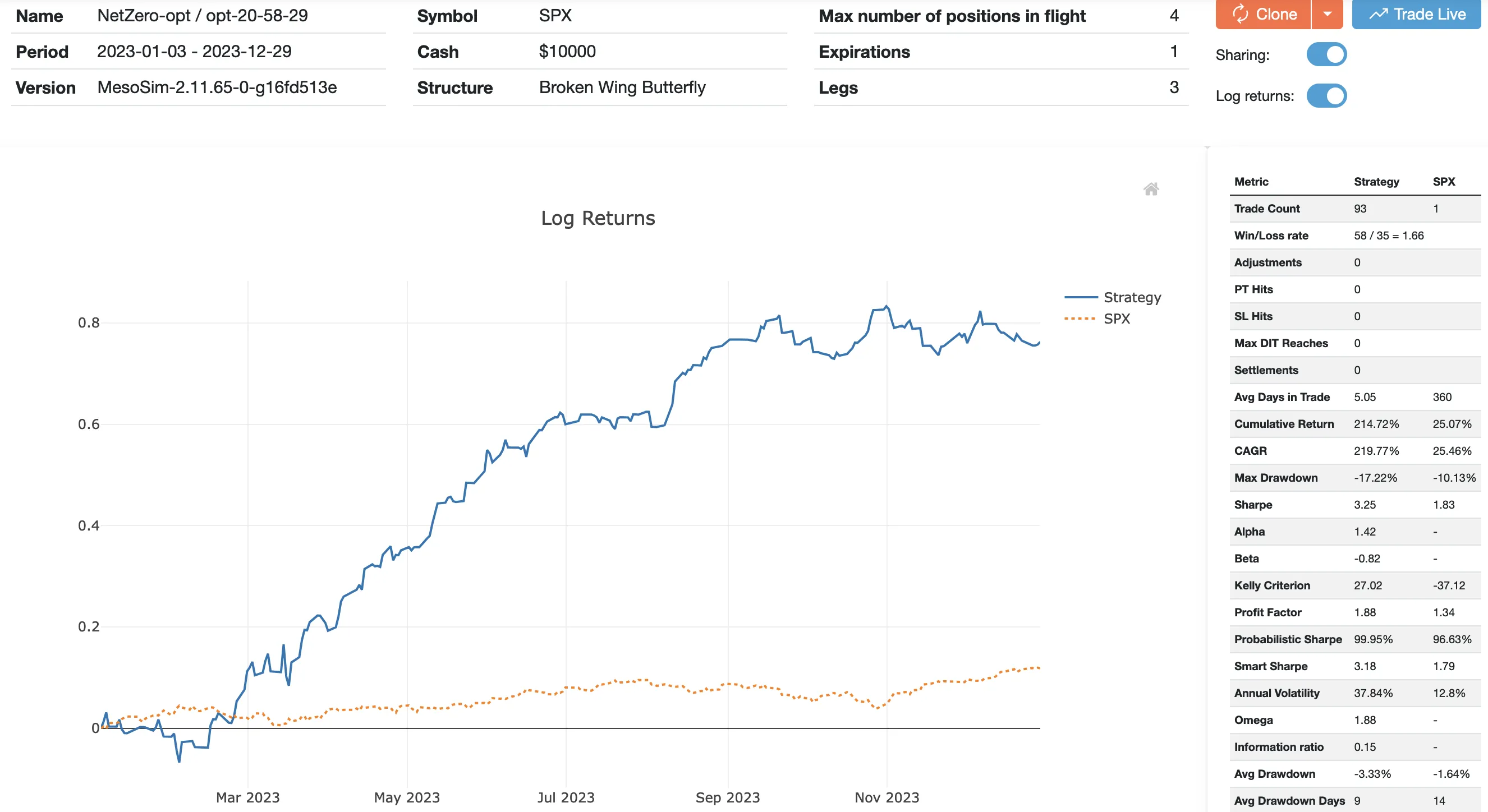The image size is (1488, 812).
Task: Reset chart axes using home icon
Action: [x=1151, y=190]
